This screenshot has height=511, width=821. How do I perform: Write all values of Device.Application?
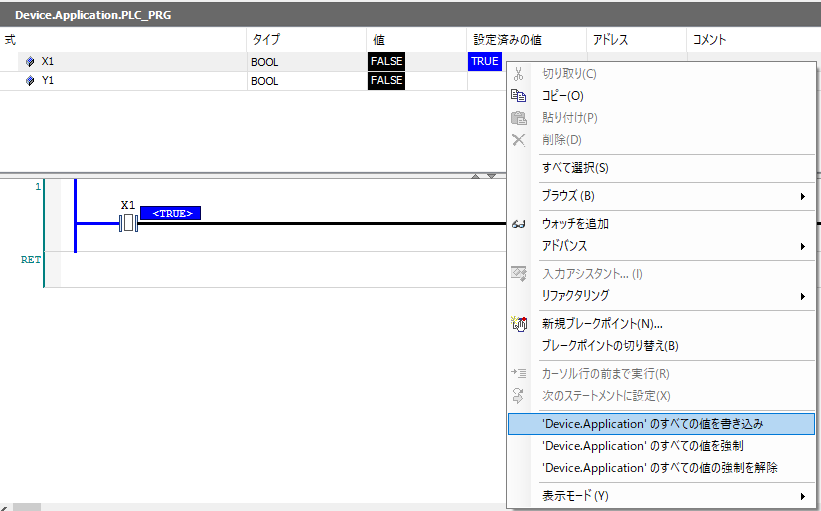[661, 424]
